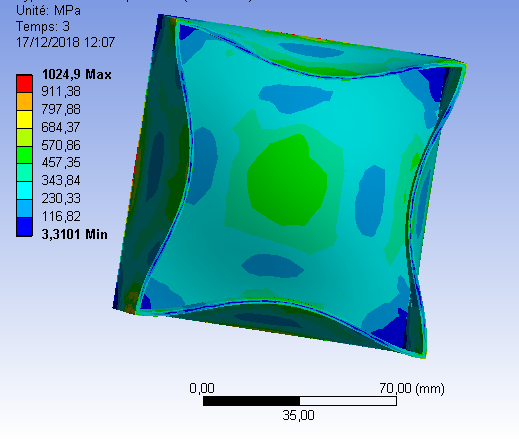Select the 570,86 legend value
Image resolution: width=519 pixels, height=439 pixels.
click(x=61, y=145)
